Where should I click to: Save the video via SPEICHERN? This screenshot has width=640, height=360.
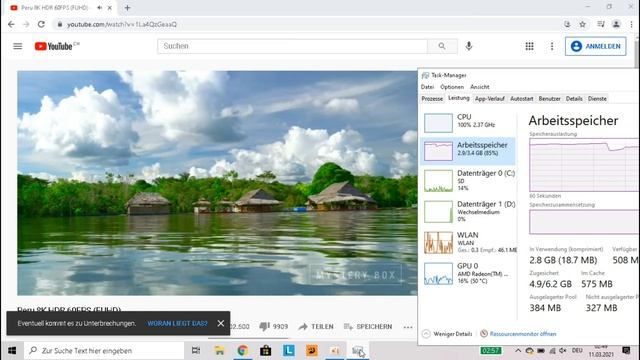368,327
